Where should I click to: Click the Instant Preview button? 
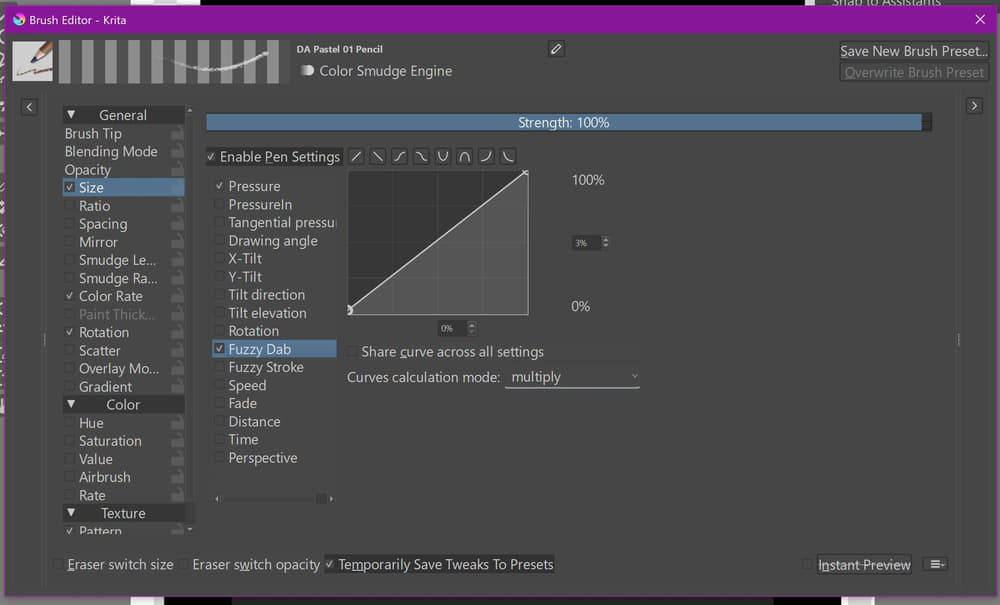pos(864,565)
